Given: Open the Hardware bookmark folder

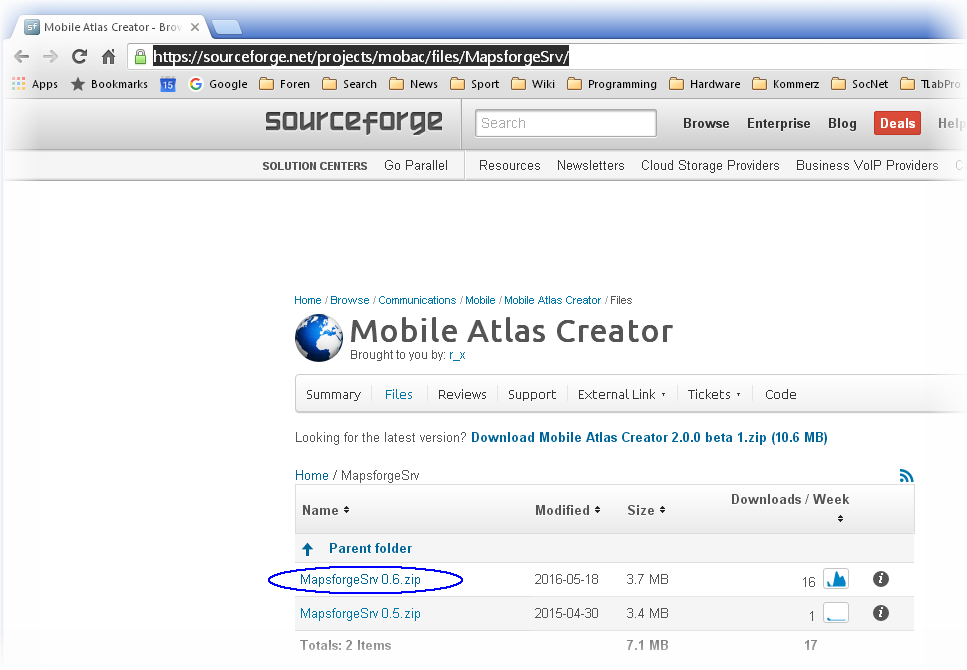Looking at the screenshot, I should pyautogui.click(x=705, y=84).
